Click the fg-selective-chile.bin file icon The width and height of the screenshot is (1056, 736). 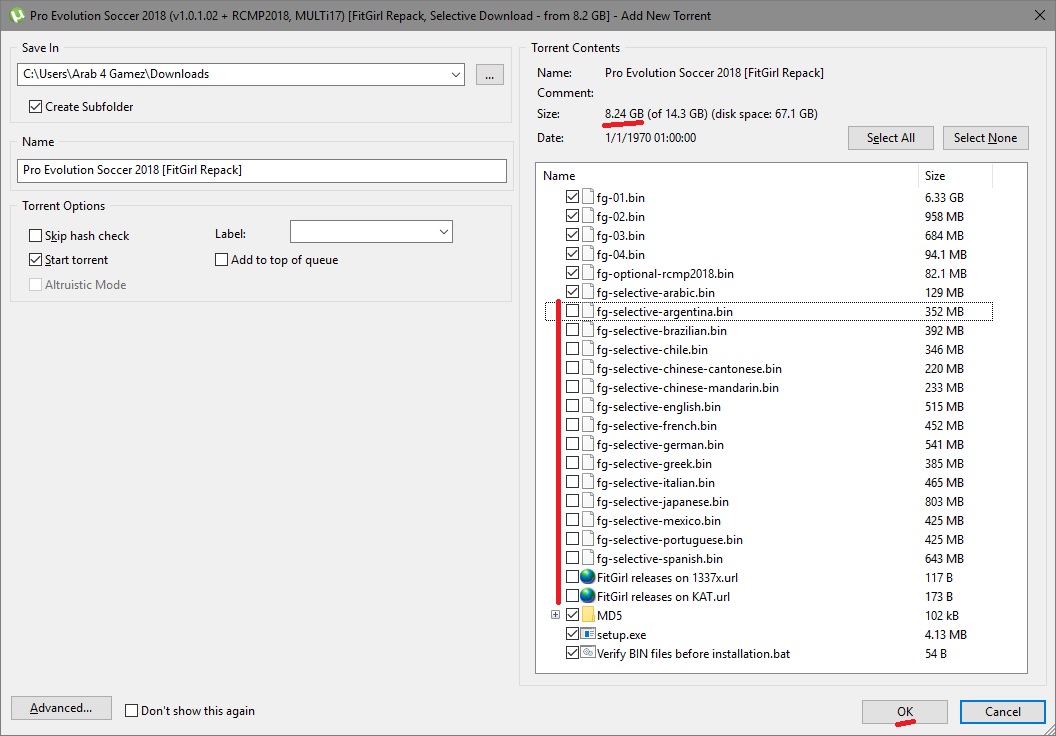588,349
